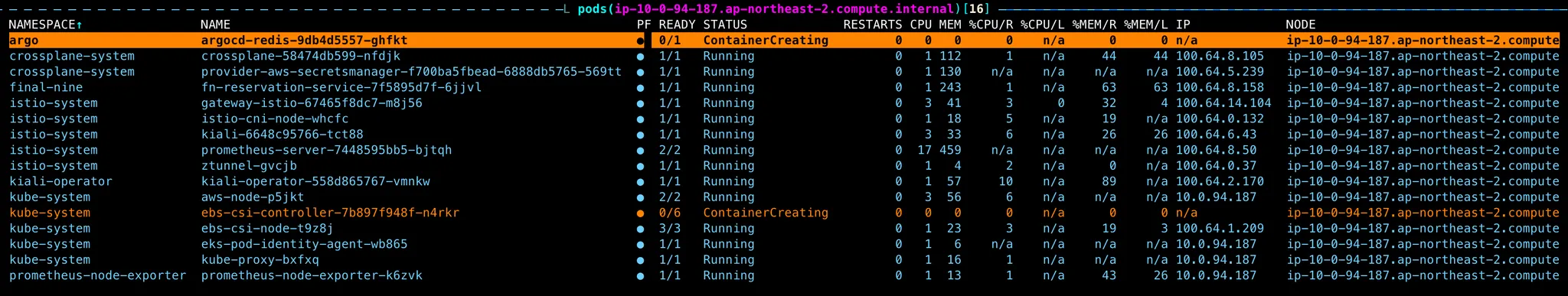Click the IP 100.64.14.104 cell
Image resolution: width=1568 pixels, height=296 pixels.
[1223, 103]
